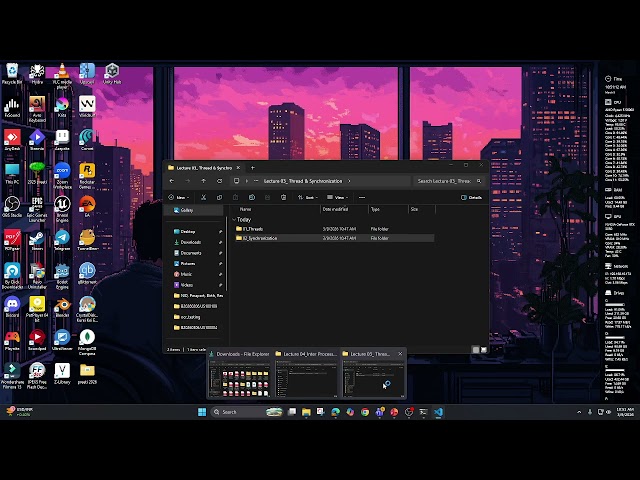Image resolution: width=640 pixels, height=480 pixels.
Task: Click Google Chrome on taskbar
Action: pos(365,412)
